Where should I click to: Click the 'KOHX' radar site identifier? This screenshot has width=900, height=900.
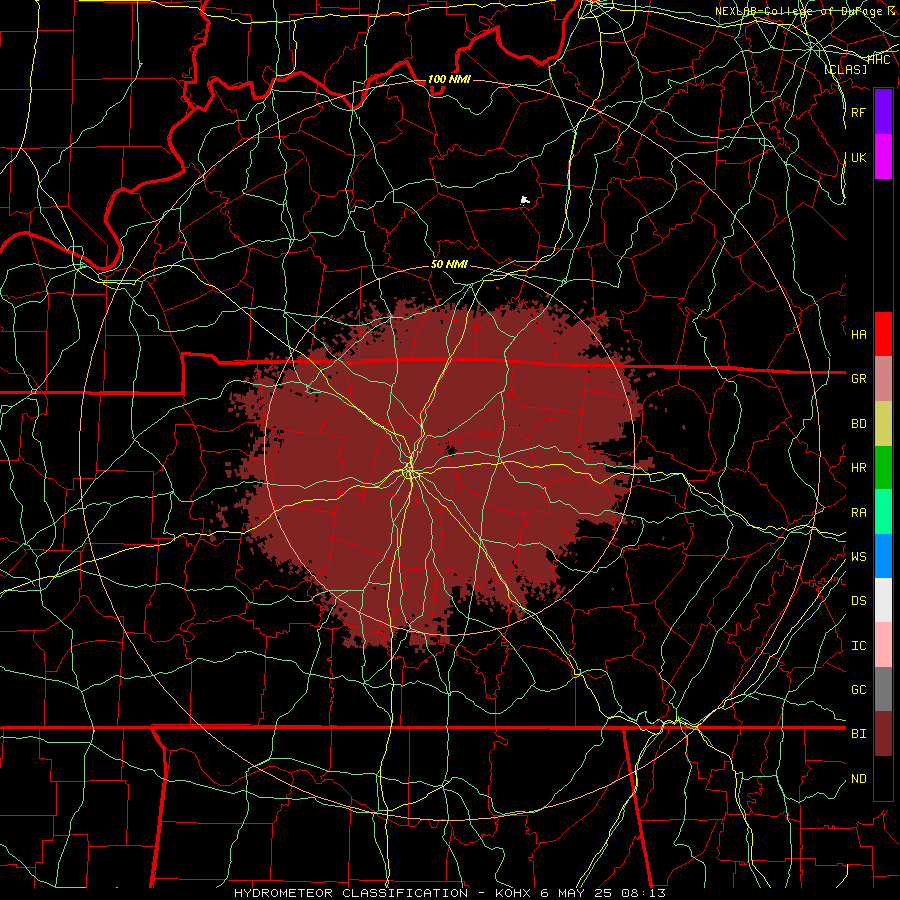[x=514, y=893]
